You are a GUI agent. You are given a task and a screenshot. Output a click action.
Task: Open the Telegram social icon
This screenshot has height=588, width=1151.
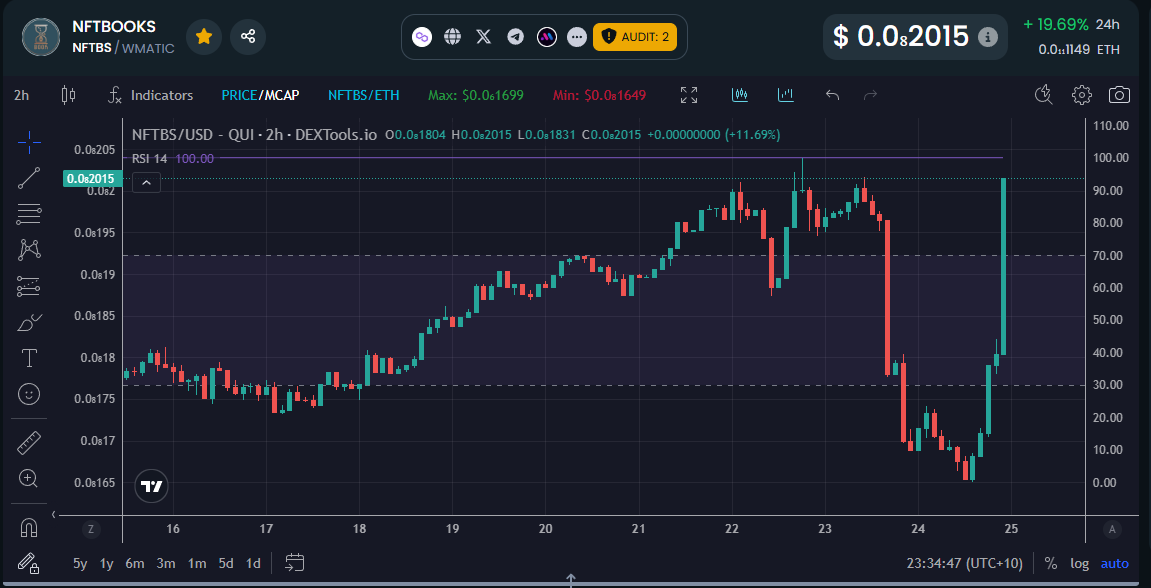pos(515,37)
